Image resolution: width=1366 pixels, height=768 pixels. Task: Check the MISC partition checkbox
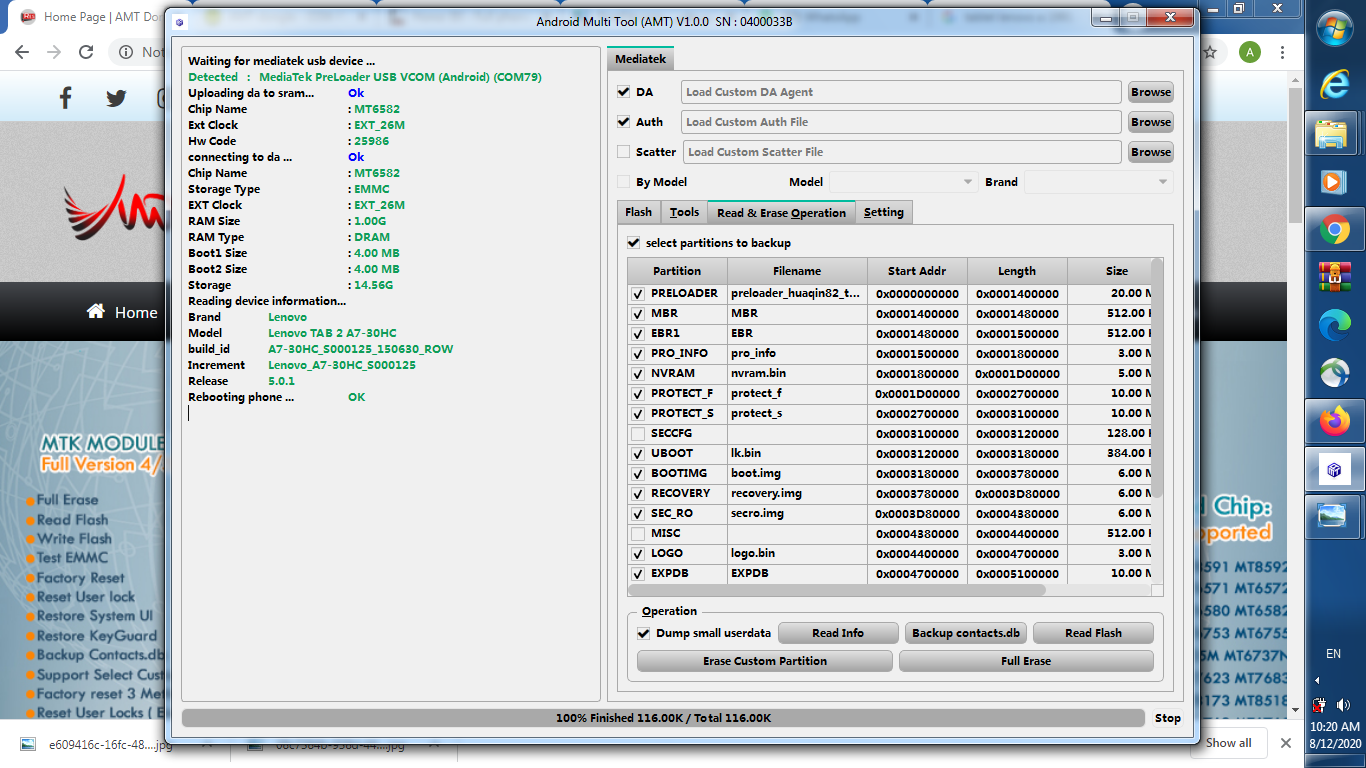pyautogui.click(x=638, y=534)
